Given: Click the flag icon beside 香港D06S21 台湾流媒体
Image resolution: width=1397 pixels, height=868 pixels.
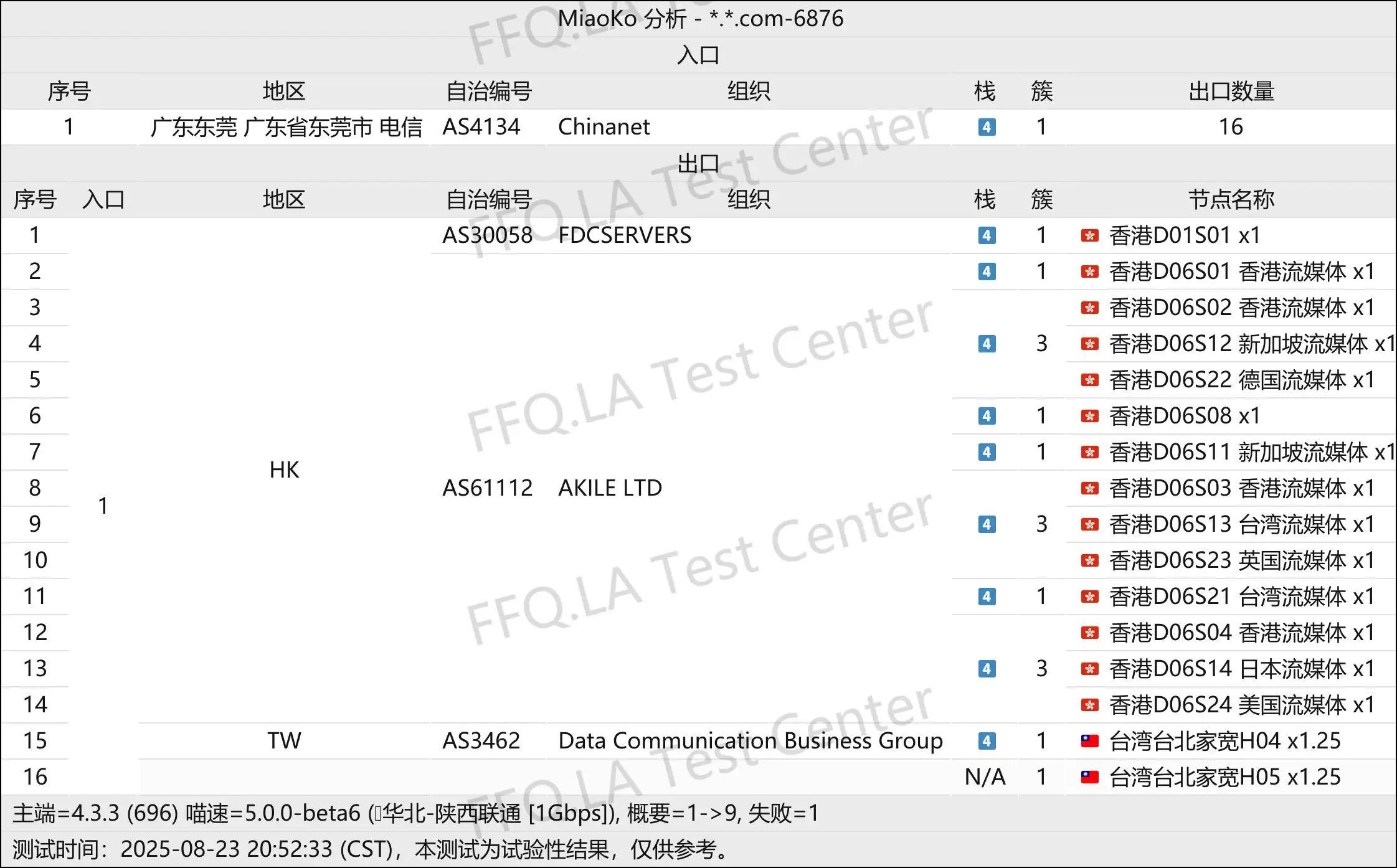Looking at the screenshot, I should [x=1089, y=597].
